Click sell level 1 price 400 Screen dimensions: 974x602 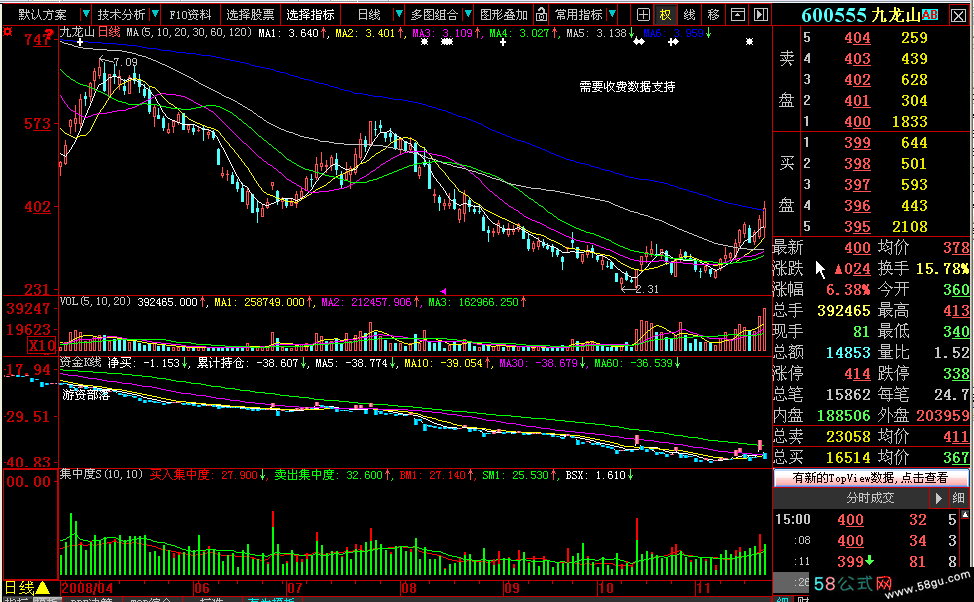(x=857, y=122)
